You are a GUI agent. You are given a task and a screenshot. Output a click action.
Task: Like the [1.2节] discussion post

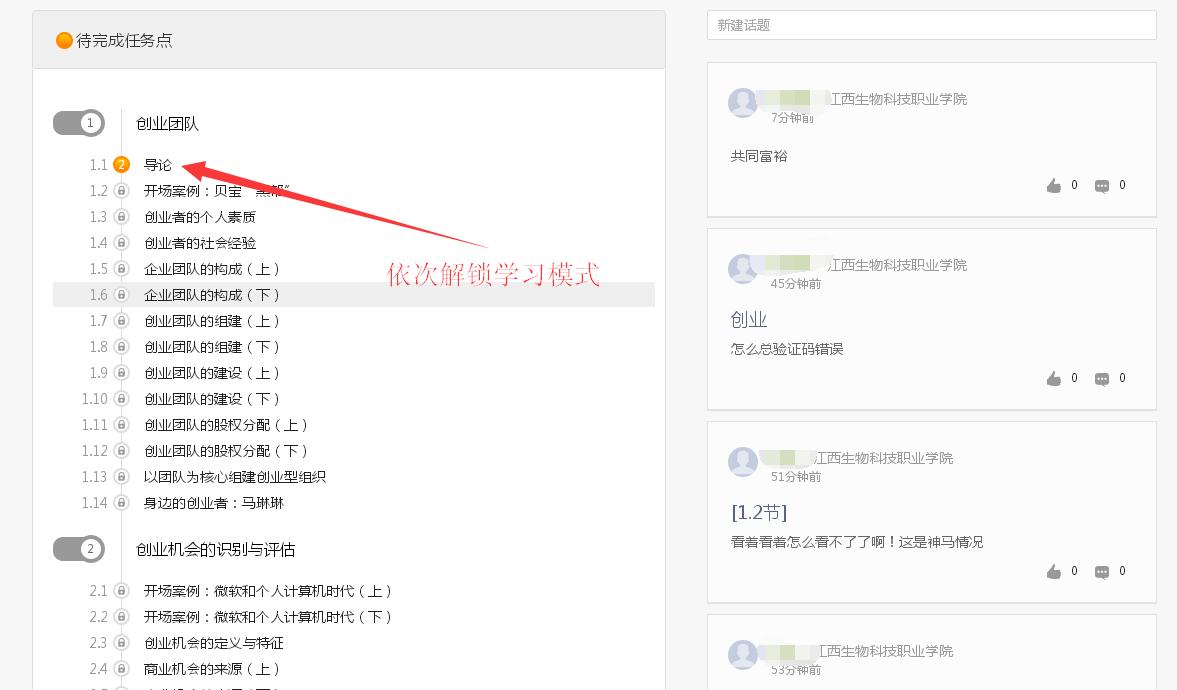[x=1053, y=571]
